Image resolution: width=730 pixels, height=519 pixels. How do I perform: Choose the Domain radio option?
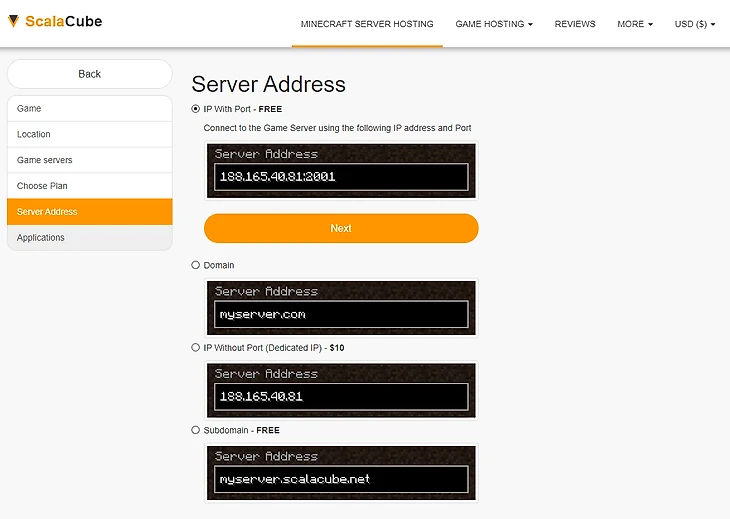(x=195, y=265)
